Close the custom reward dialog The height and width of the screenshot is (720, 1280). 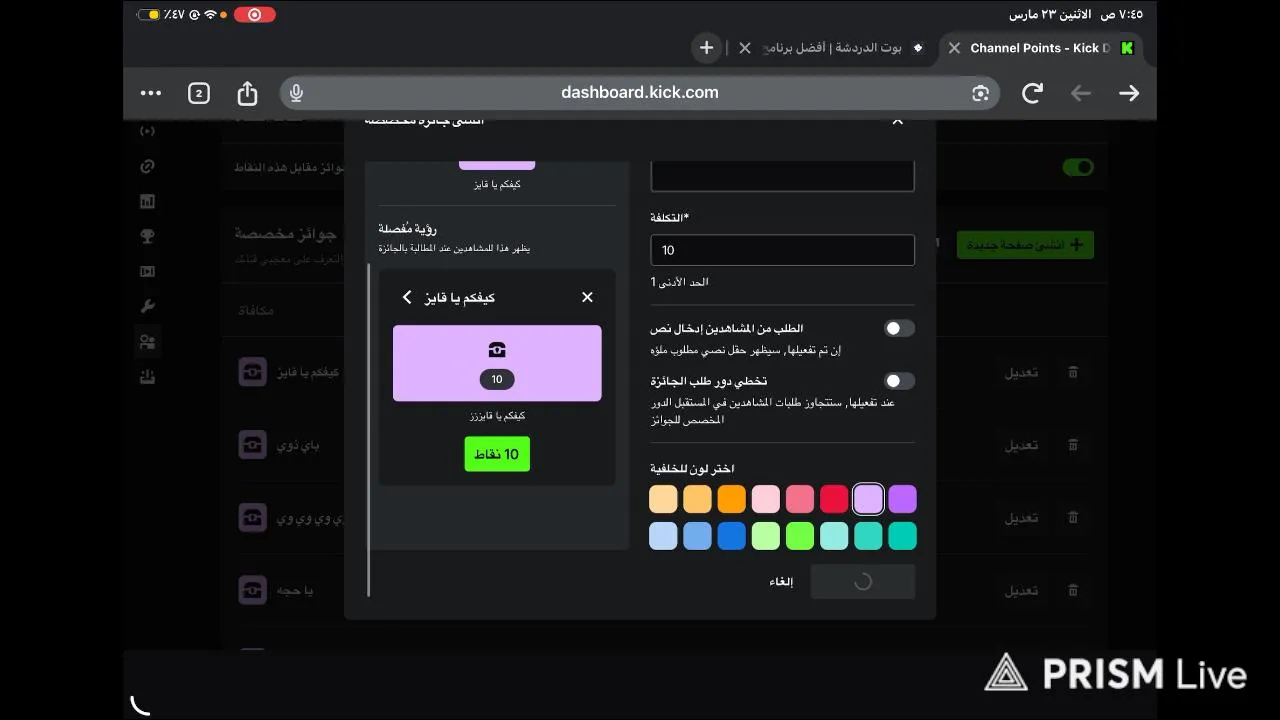[897, 121]
